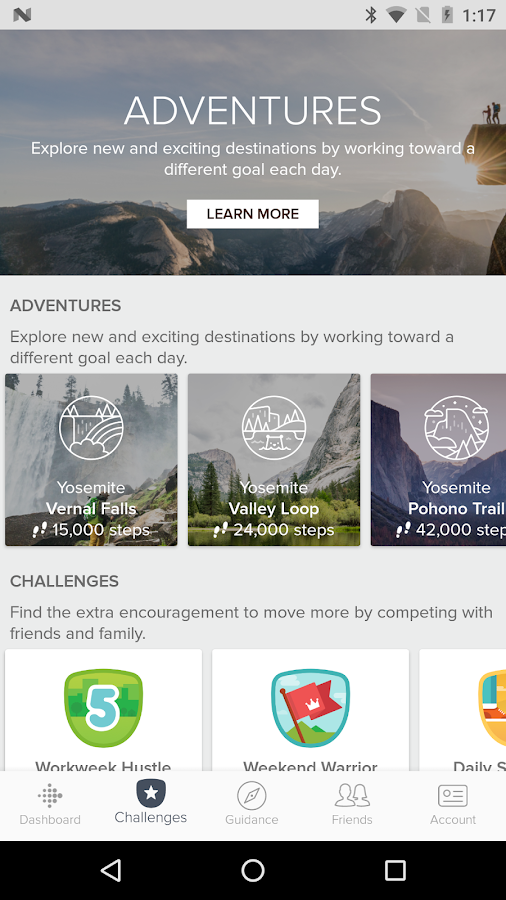Tap the Workweek Hustle badge icon
The image size is (506, 900).
(x=103, y=708)
